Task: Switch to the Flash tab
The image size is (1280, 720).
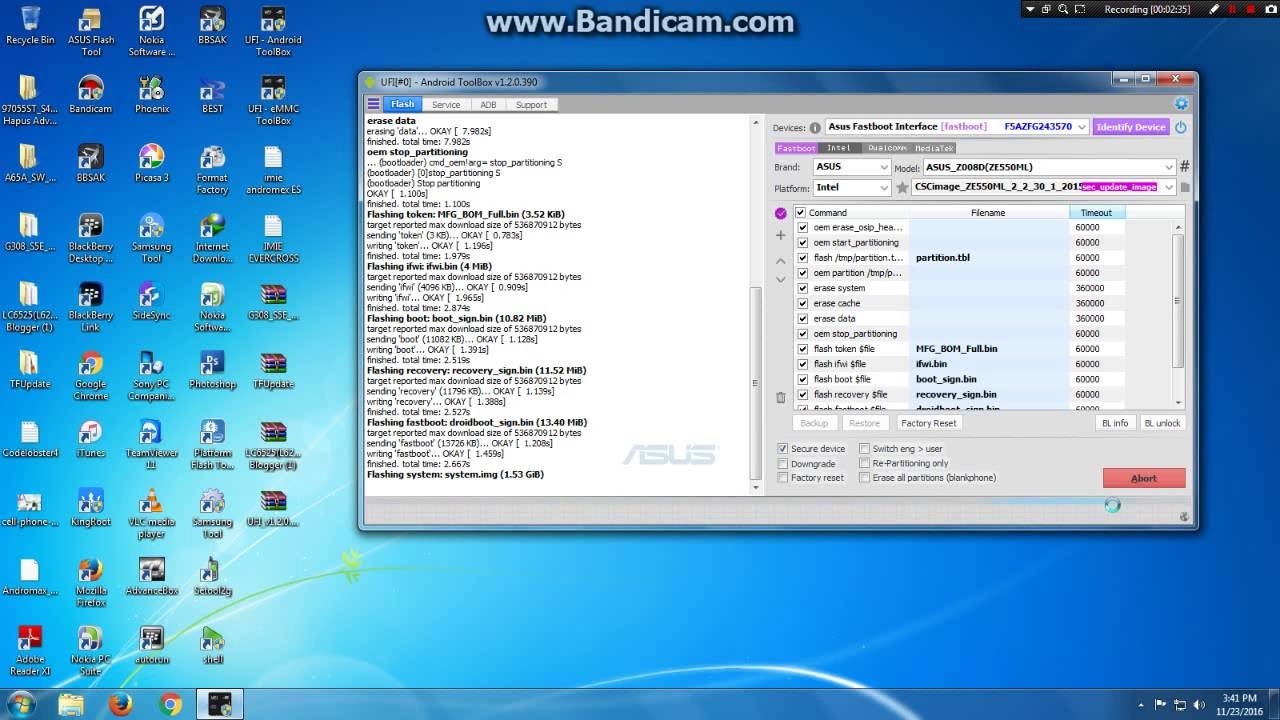Action: point(403,104)
